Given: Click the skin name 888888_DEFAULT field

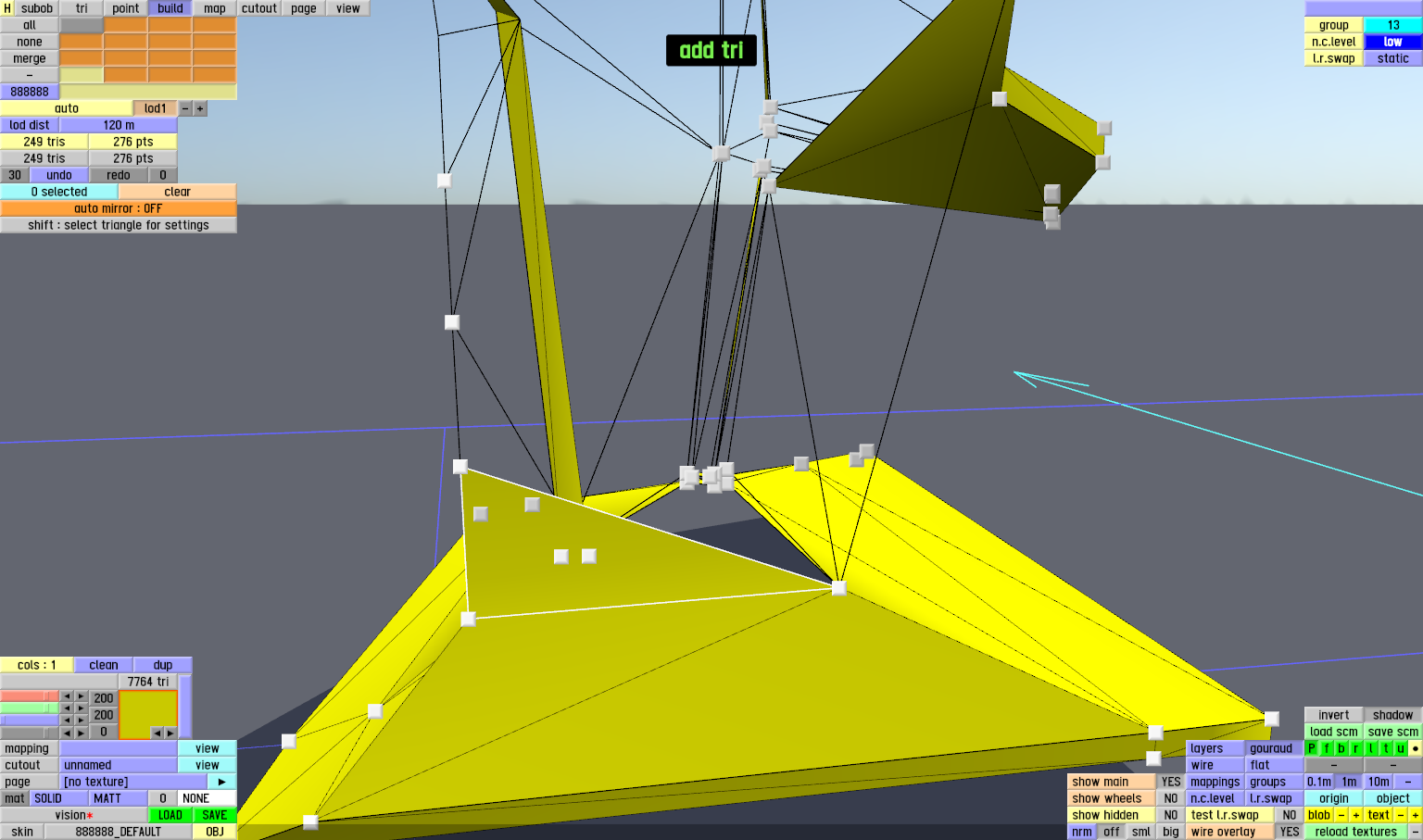Looking at the screenshot, I should click(x=119, y=832).
